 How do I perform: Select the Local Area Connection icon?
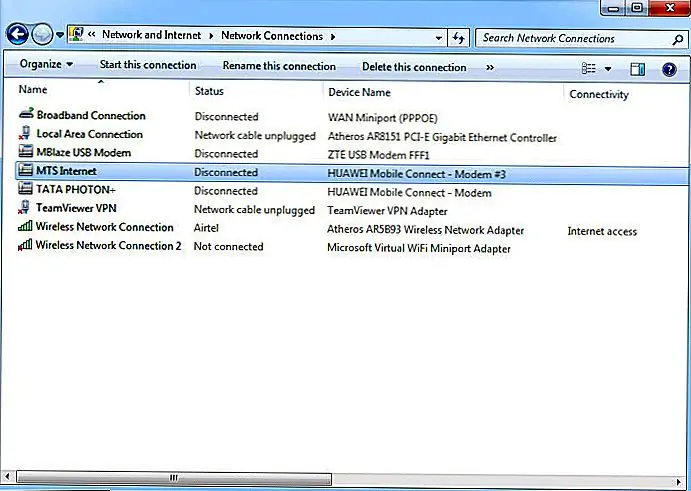pos(25,134)
